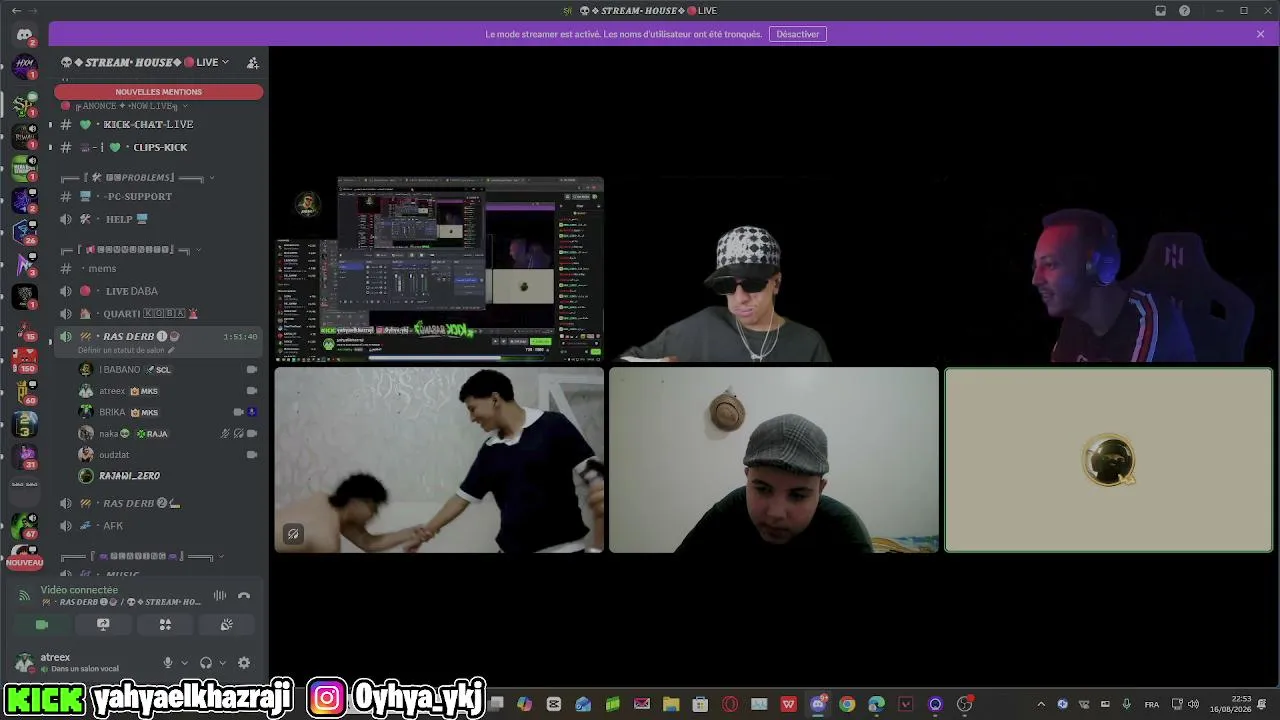Select naka in the voice member list
Viewport: 1280px width, 720px height.
pos(167,434)
